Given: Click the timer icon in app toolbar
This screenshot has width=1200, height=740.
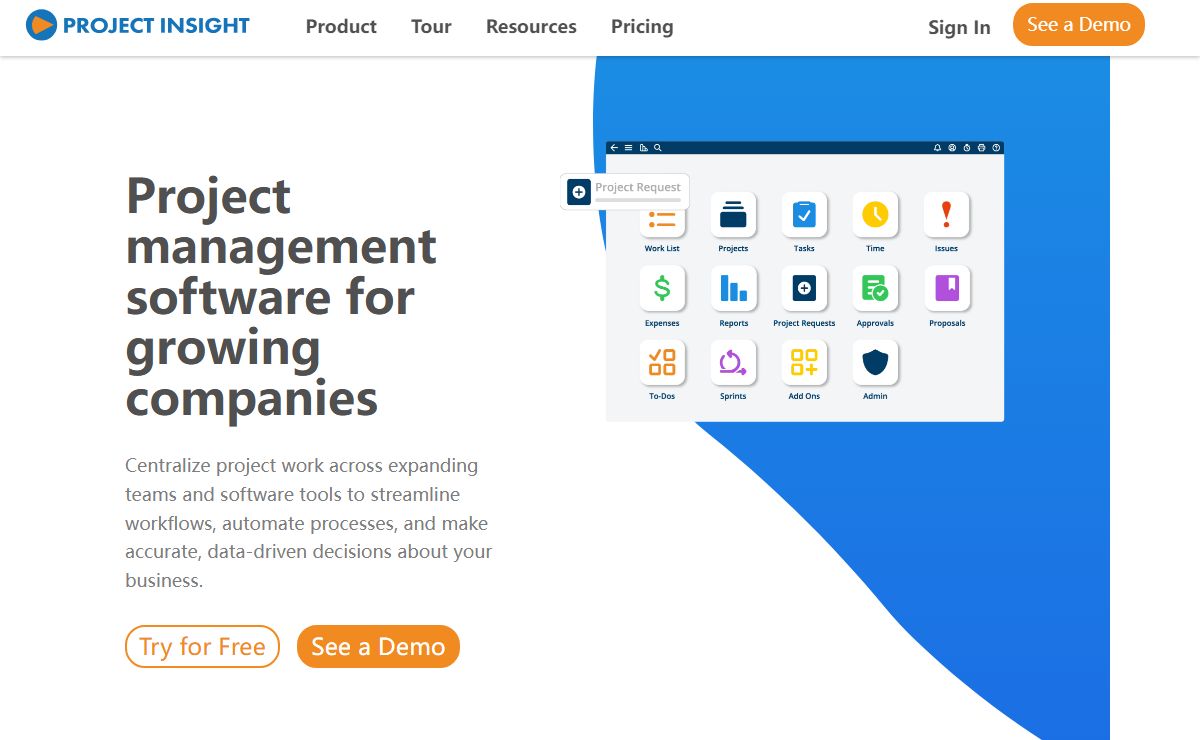Looking at the screenshot, I should click(967, 148).
